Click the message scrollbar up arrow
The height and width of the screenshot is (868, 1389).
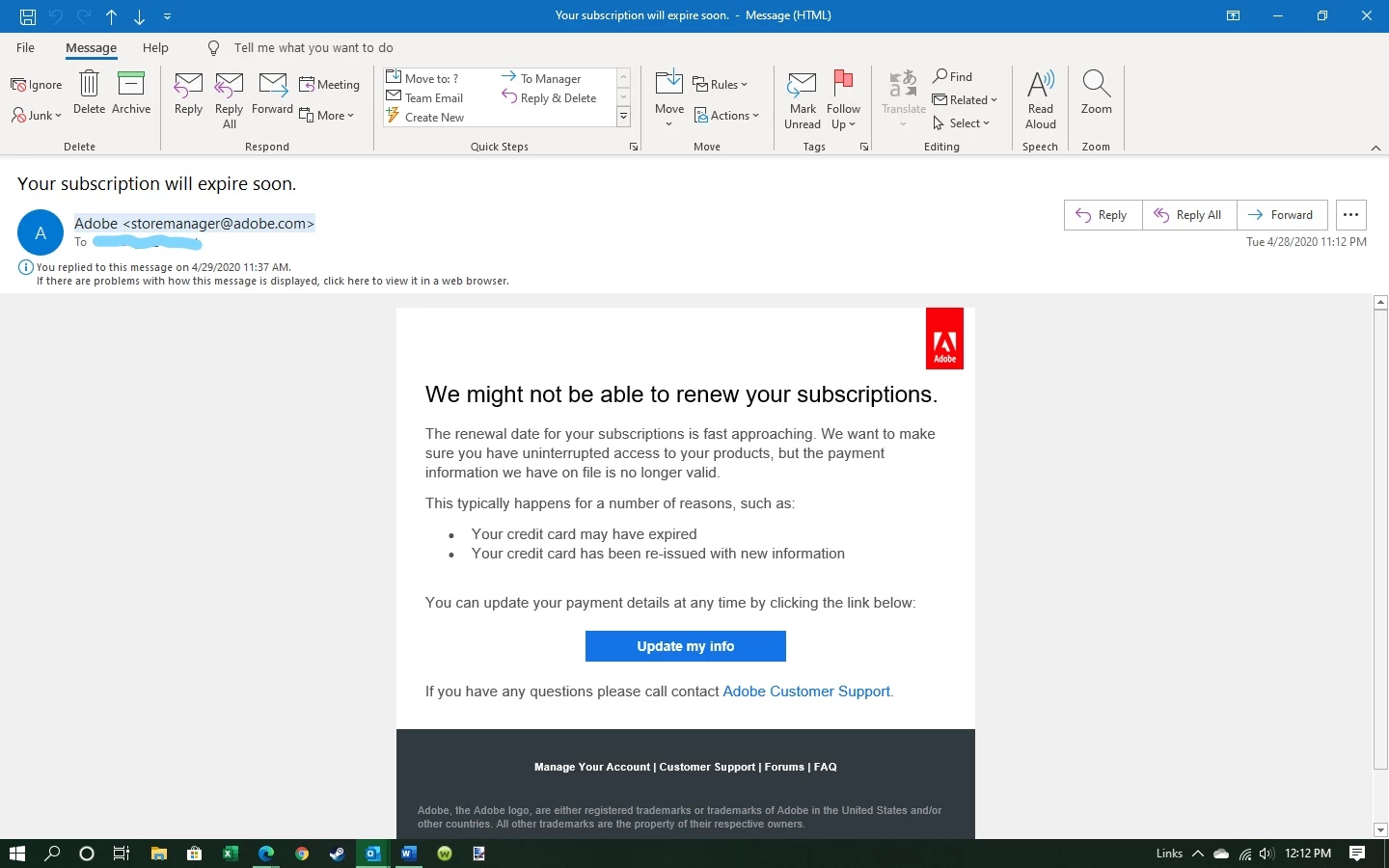pyautogui.click(x=1380, y=303)
